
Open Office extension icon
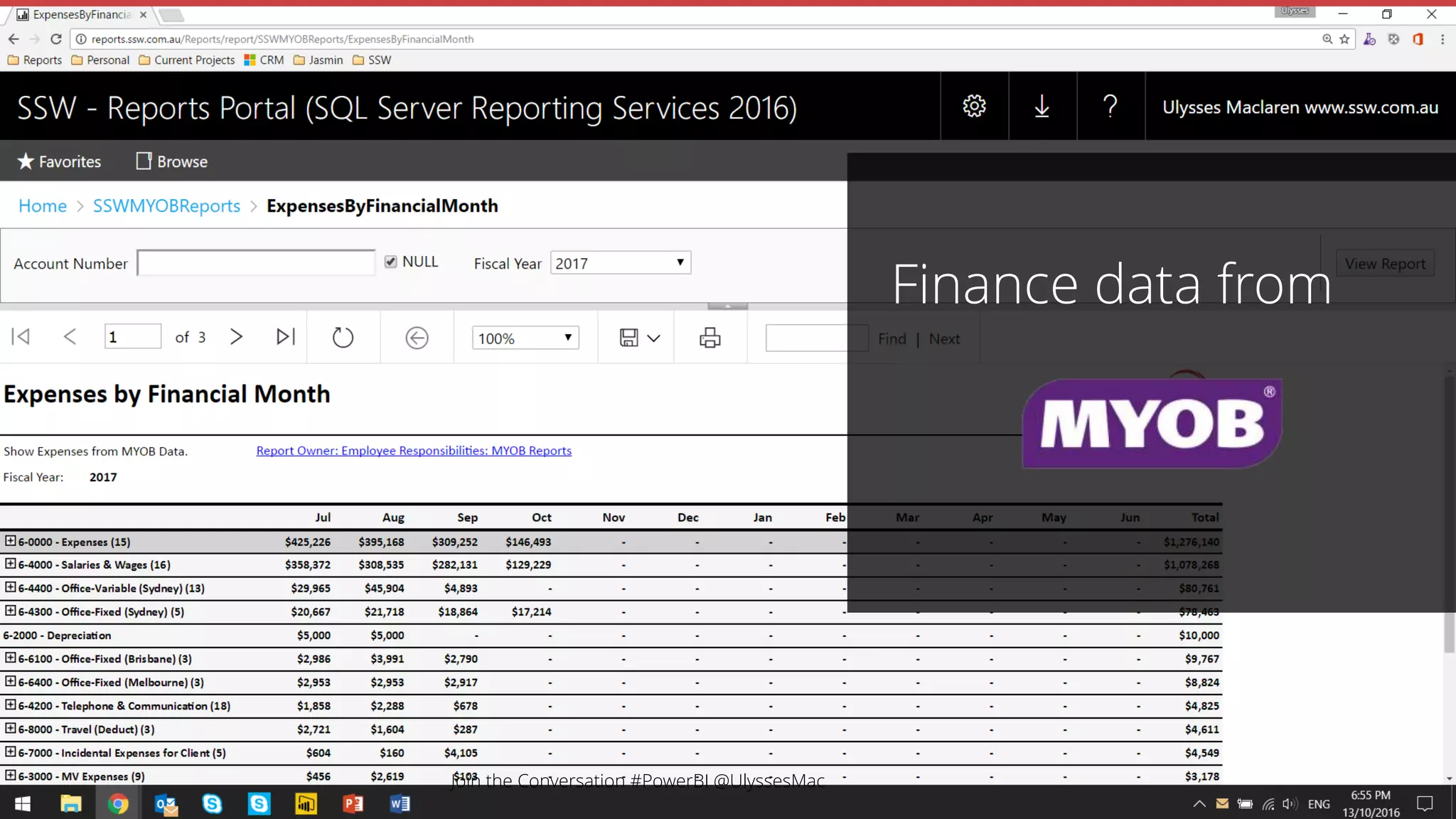1418,39
